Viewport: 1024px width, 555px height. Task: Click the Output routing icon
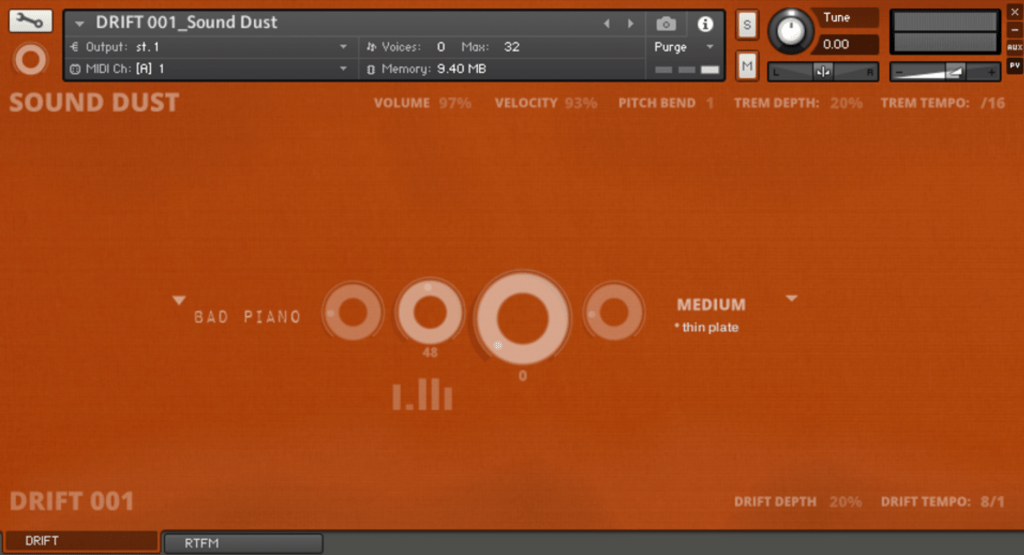click(x=74, y=46)
